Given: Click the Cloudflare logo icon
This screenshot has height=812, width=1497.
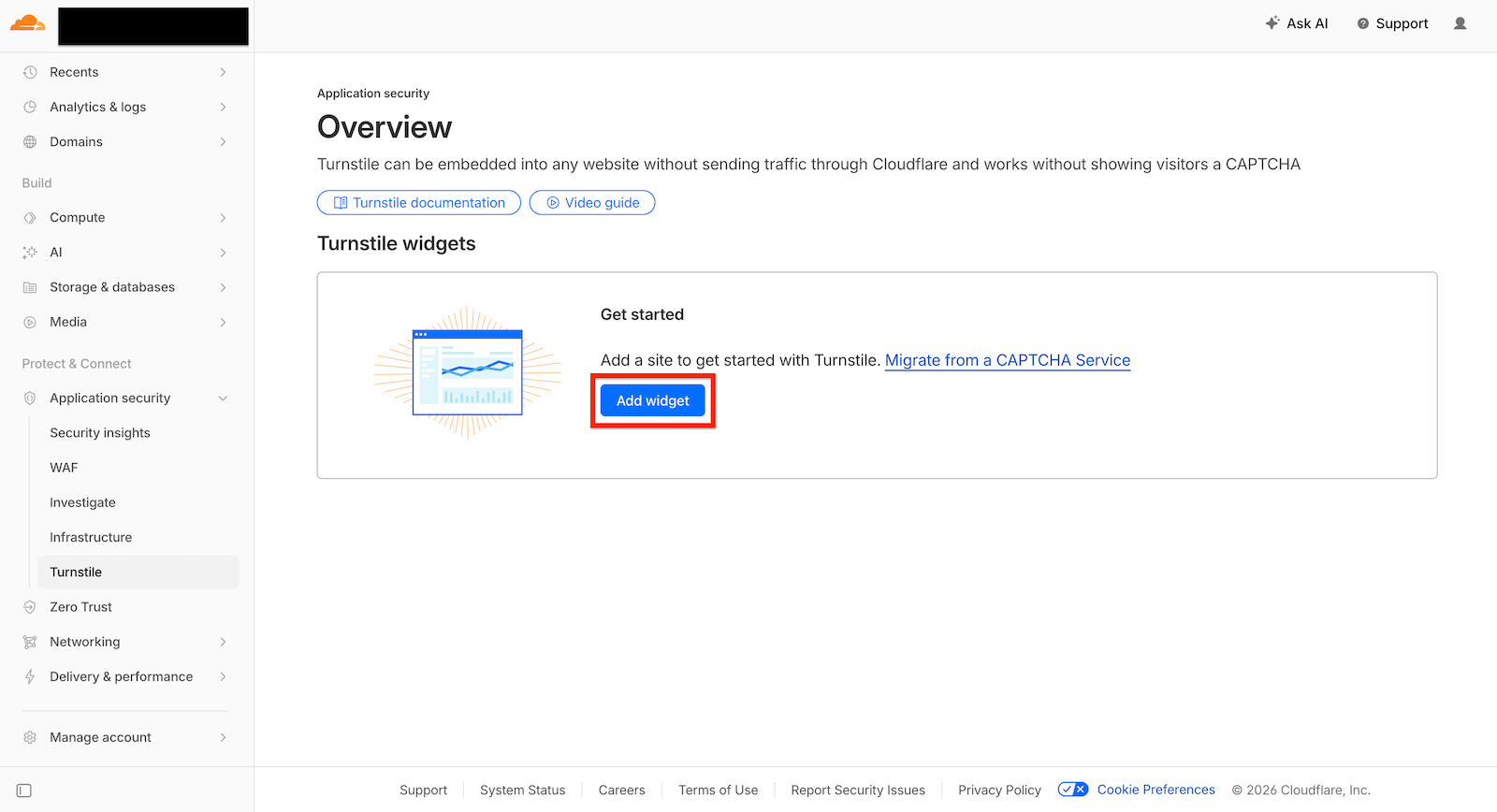Looking at the screenshot, I should 27,23.
